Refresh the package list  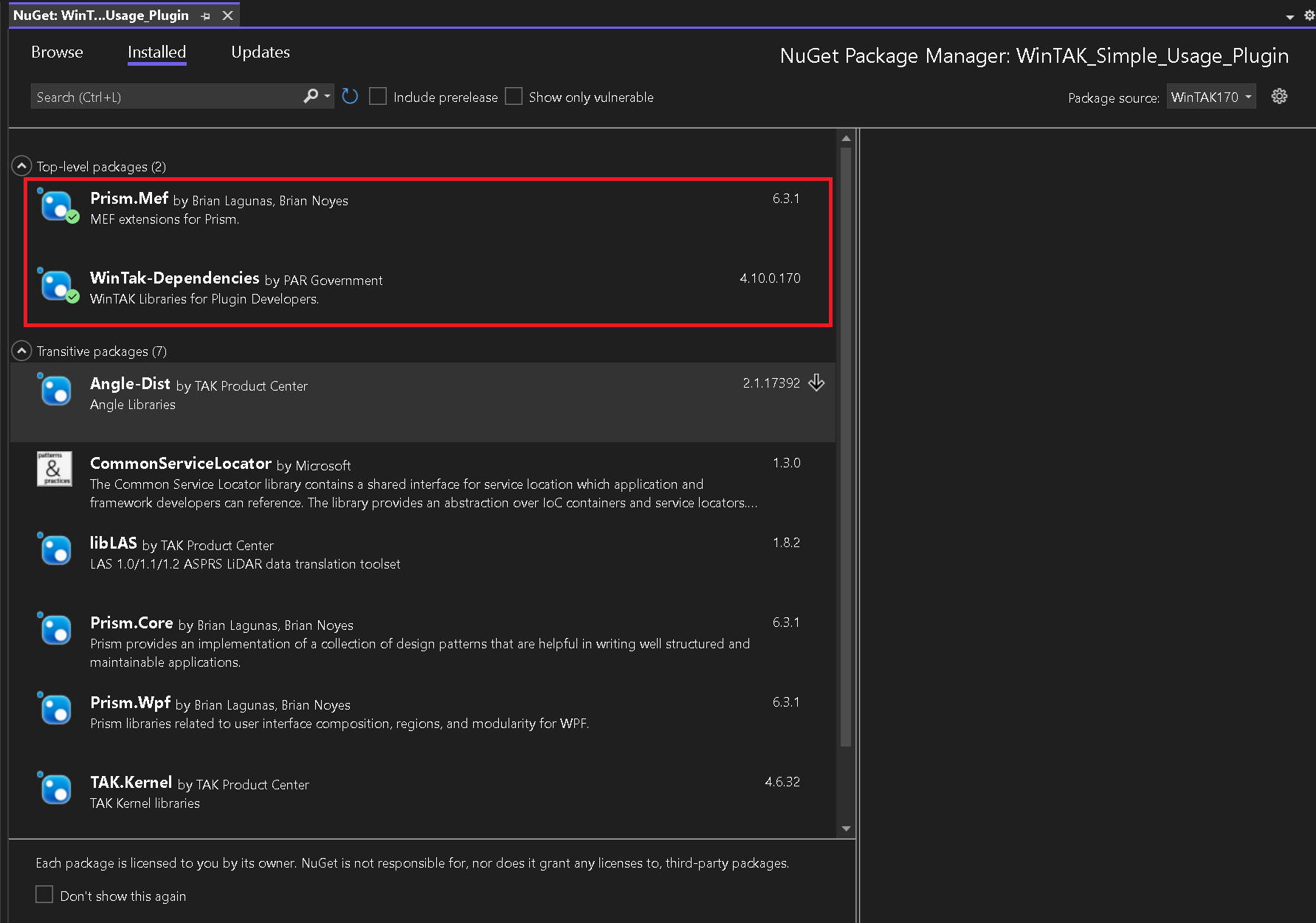[x=350, y=96]
